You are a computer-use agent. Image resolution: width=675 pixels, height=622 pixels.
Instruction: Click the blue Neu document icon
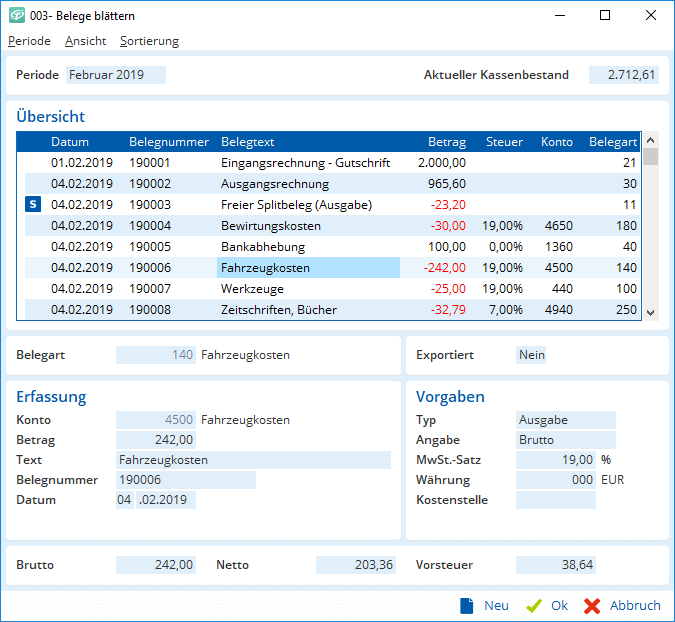[466, 605]
